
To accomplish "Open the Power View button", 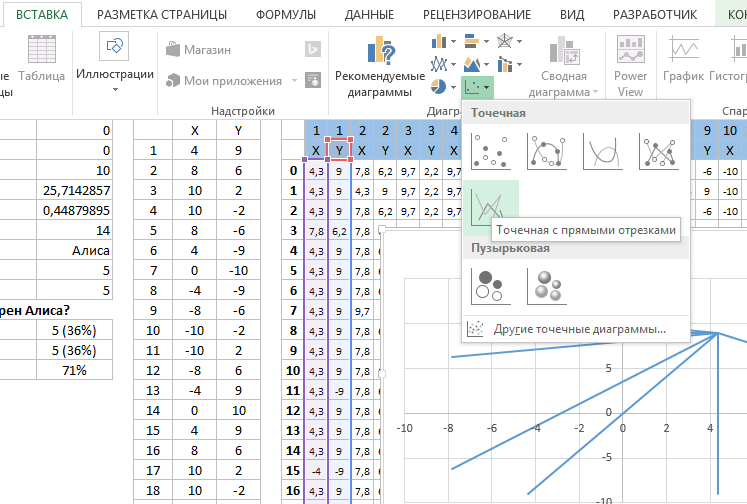I will 630,68.
